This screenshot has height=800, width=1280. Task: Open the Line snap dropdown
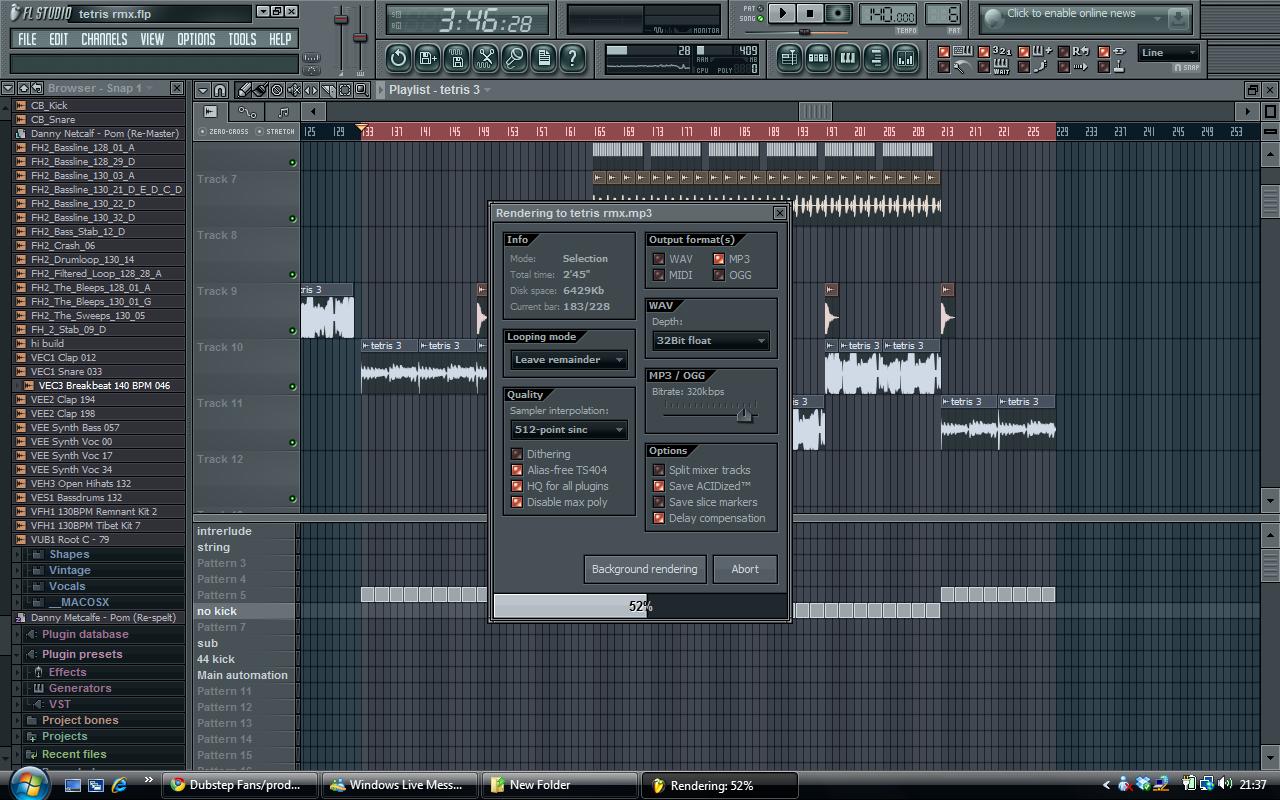[1168, 53]
